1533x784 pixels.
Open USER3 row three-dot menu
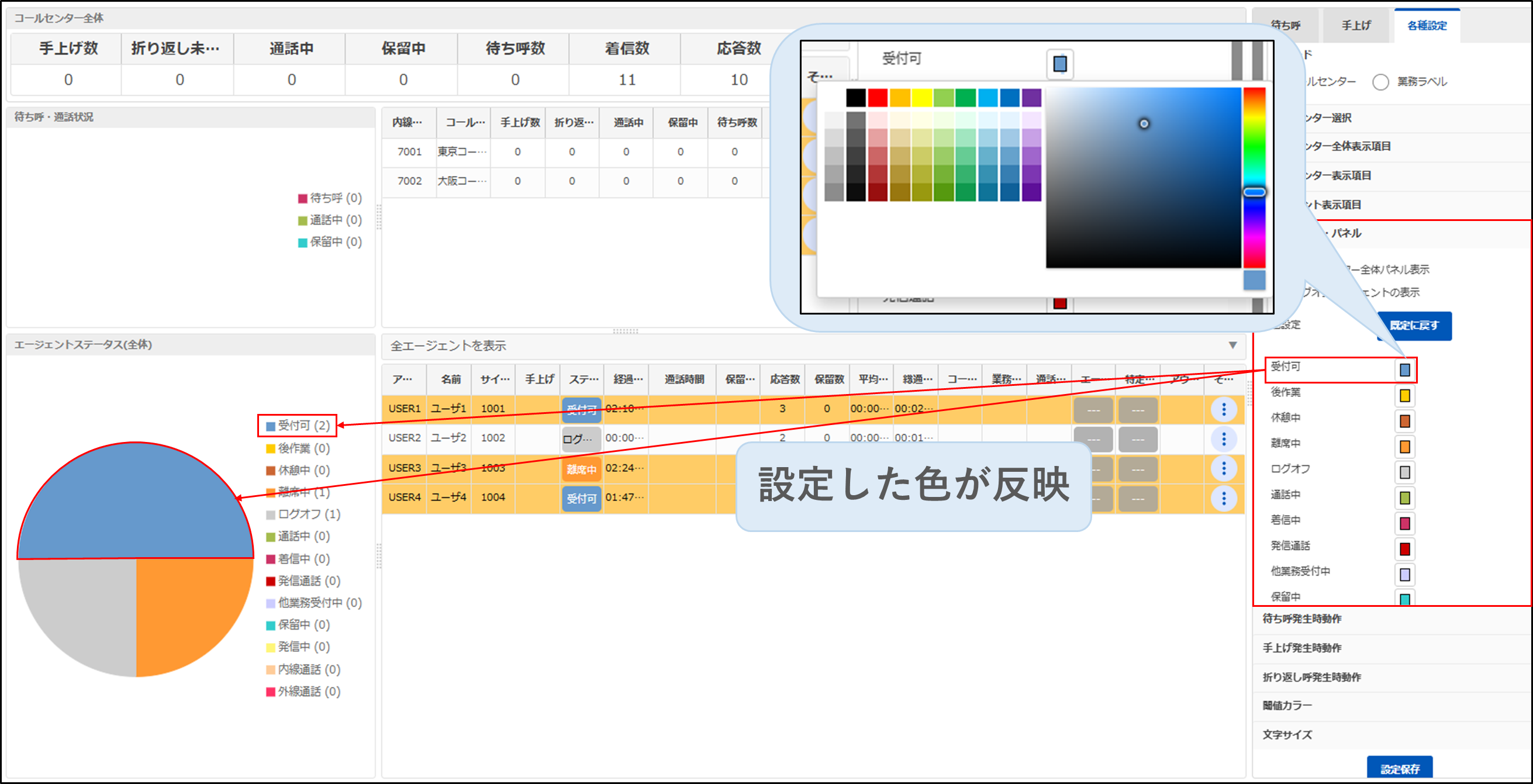click(1224, 468)
